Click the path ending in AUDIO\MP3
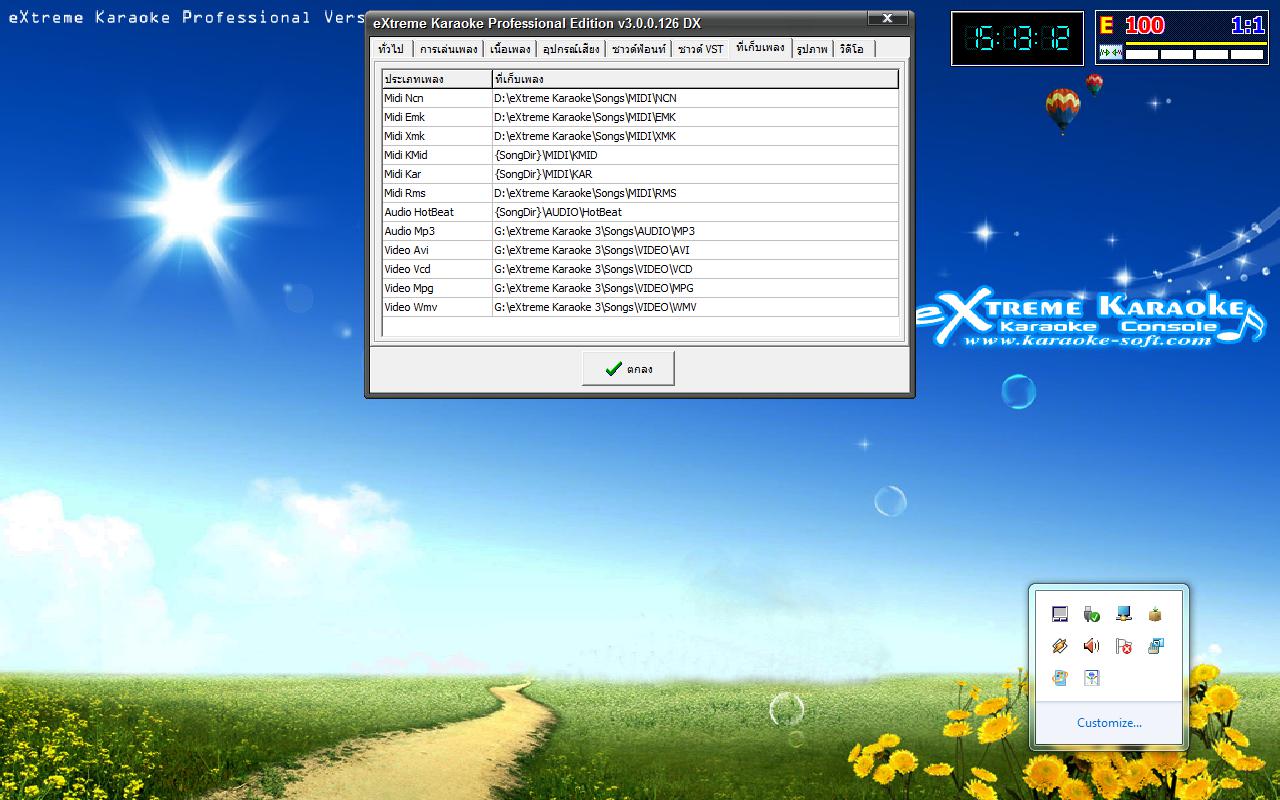 pos(695,231)
